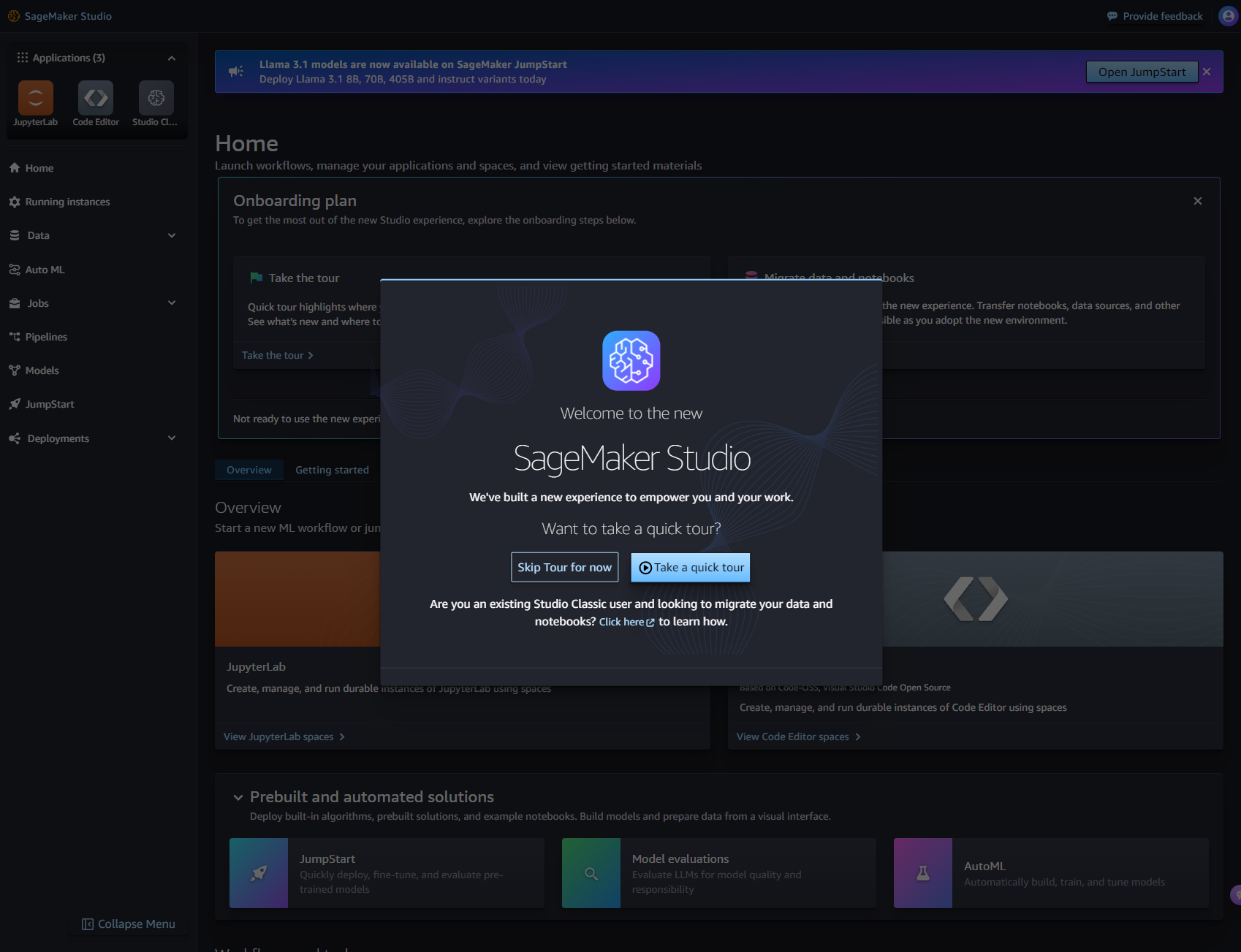Open the Studio Classic application icon
1241x952 pixels.
(x=156, y=98)
